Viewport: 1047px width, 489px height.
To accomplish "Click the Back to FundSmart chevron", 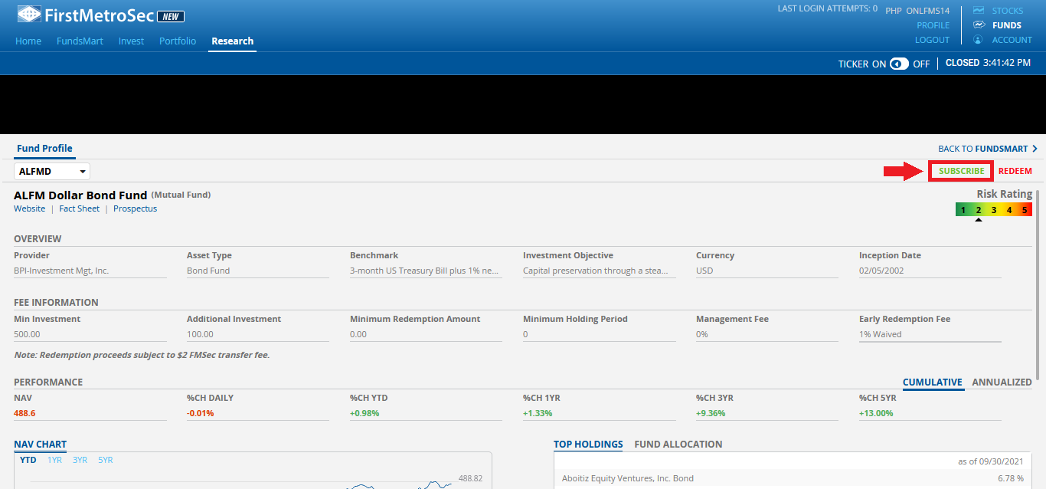I will coord(1035,149).
